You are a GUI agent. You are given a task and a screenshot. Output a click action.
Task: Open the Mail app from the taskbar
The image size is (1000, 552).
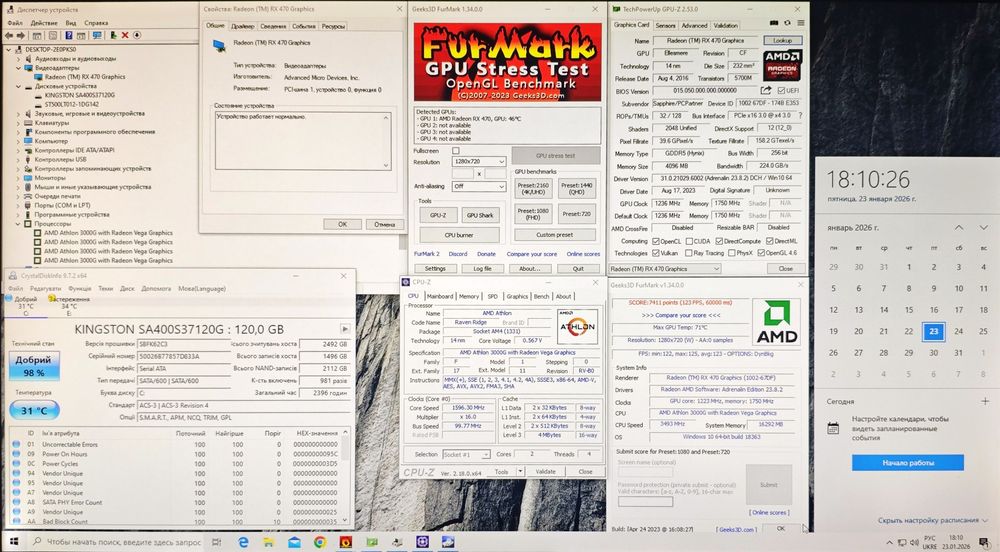coord(294,542)
